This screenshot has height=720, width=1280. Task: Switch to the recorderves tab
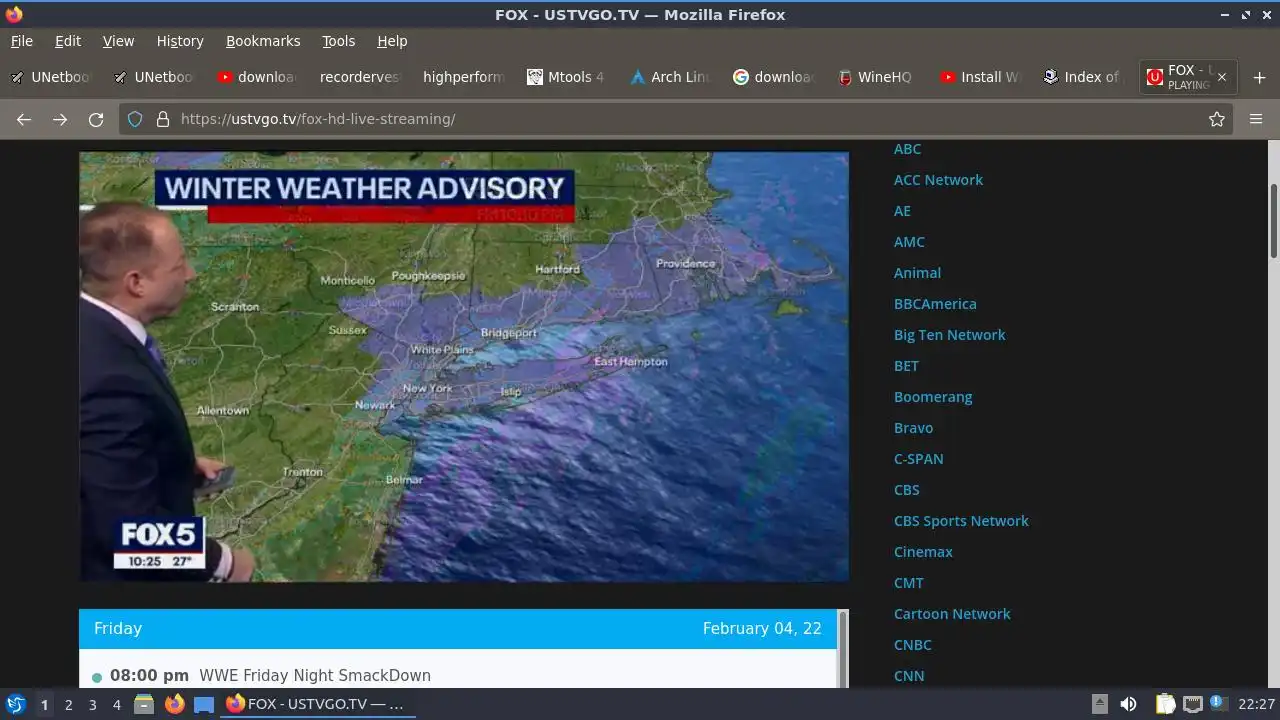click(358, 77)
